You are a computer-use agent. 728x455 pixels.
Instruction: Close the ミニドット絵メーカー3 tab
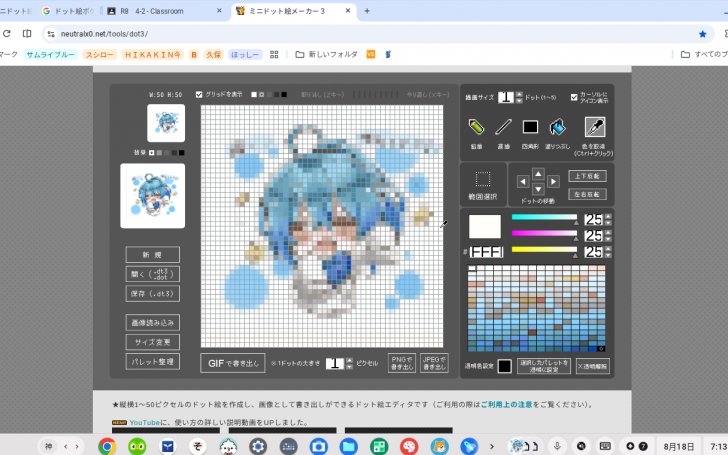348,11
